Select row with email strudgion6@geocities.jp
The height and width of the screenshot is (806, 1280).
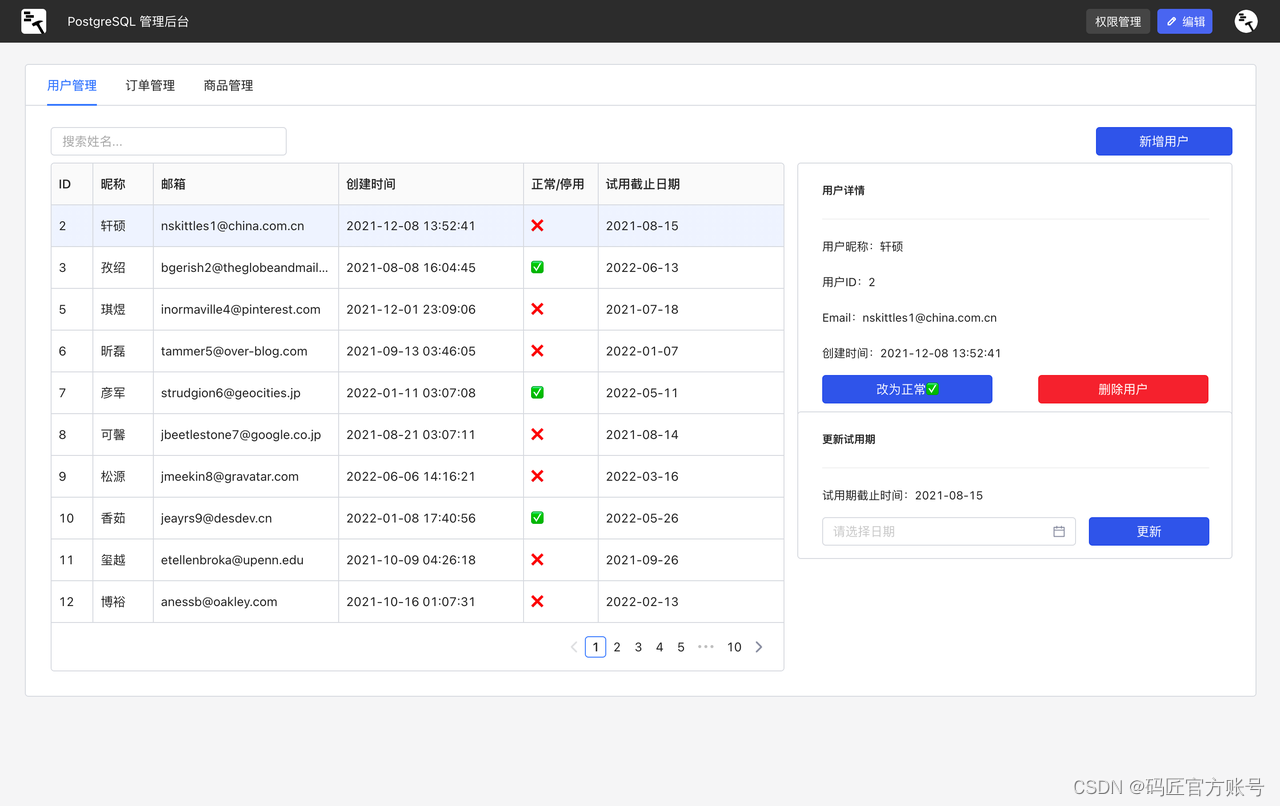[x=418, y=393]
